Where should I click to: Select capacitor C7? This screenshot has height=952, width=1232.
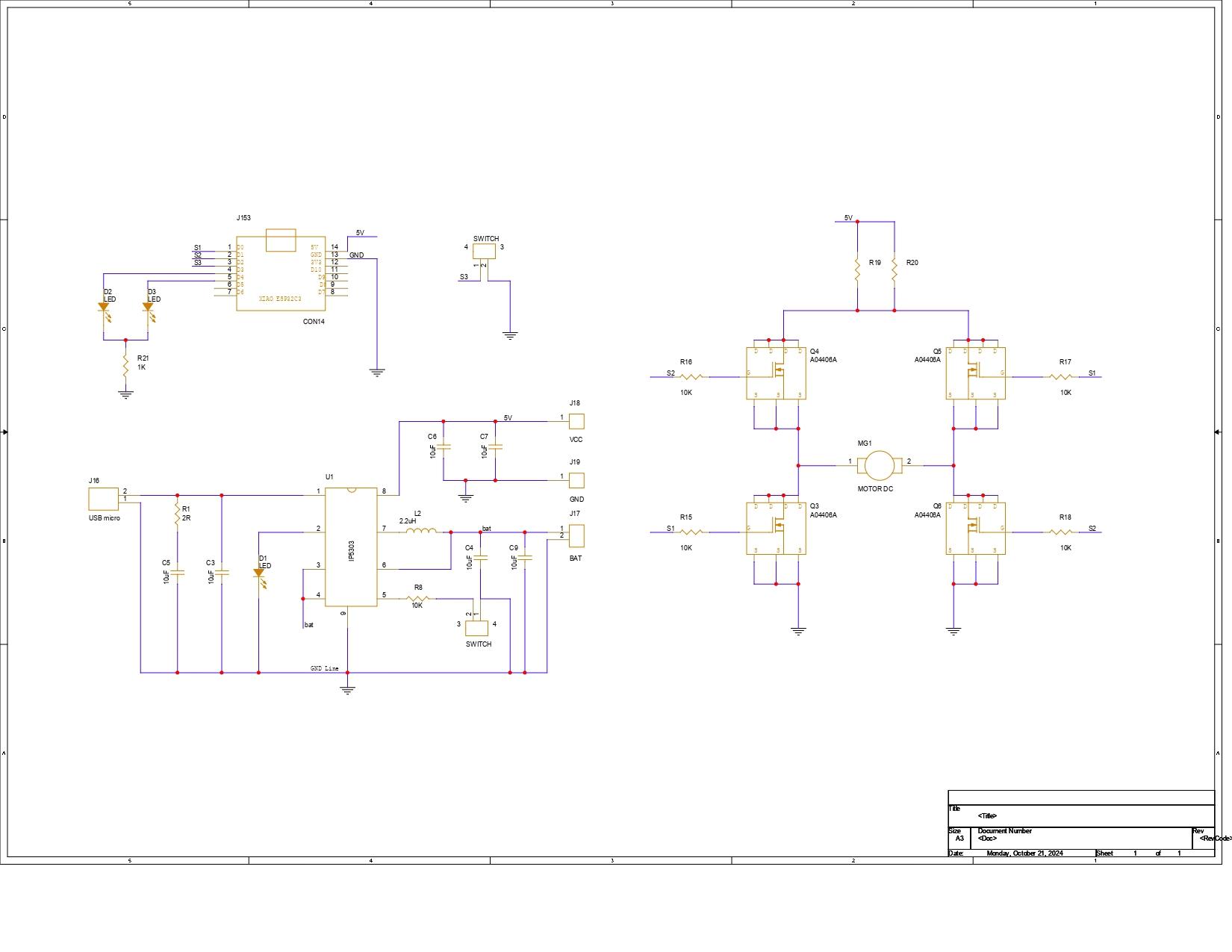[x=495, y=447]
